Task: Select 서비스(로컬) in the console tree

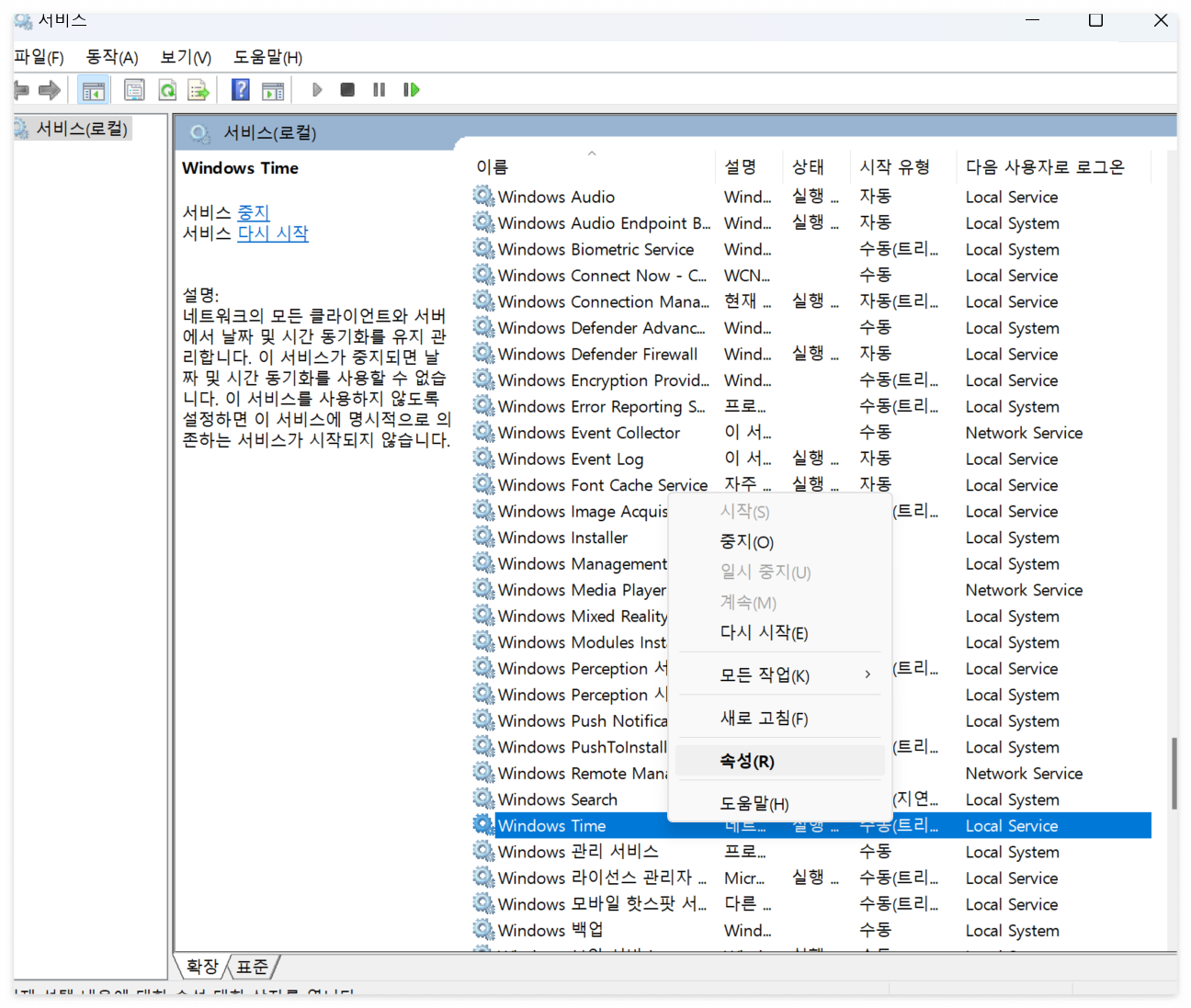Action: [82, 128]
